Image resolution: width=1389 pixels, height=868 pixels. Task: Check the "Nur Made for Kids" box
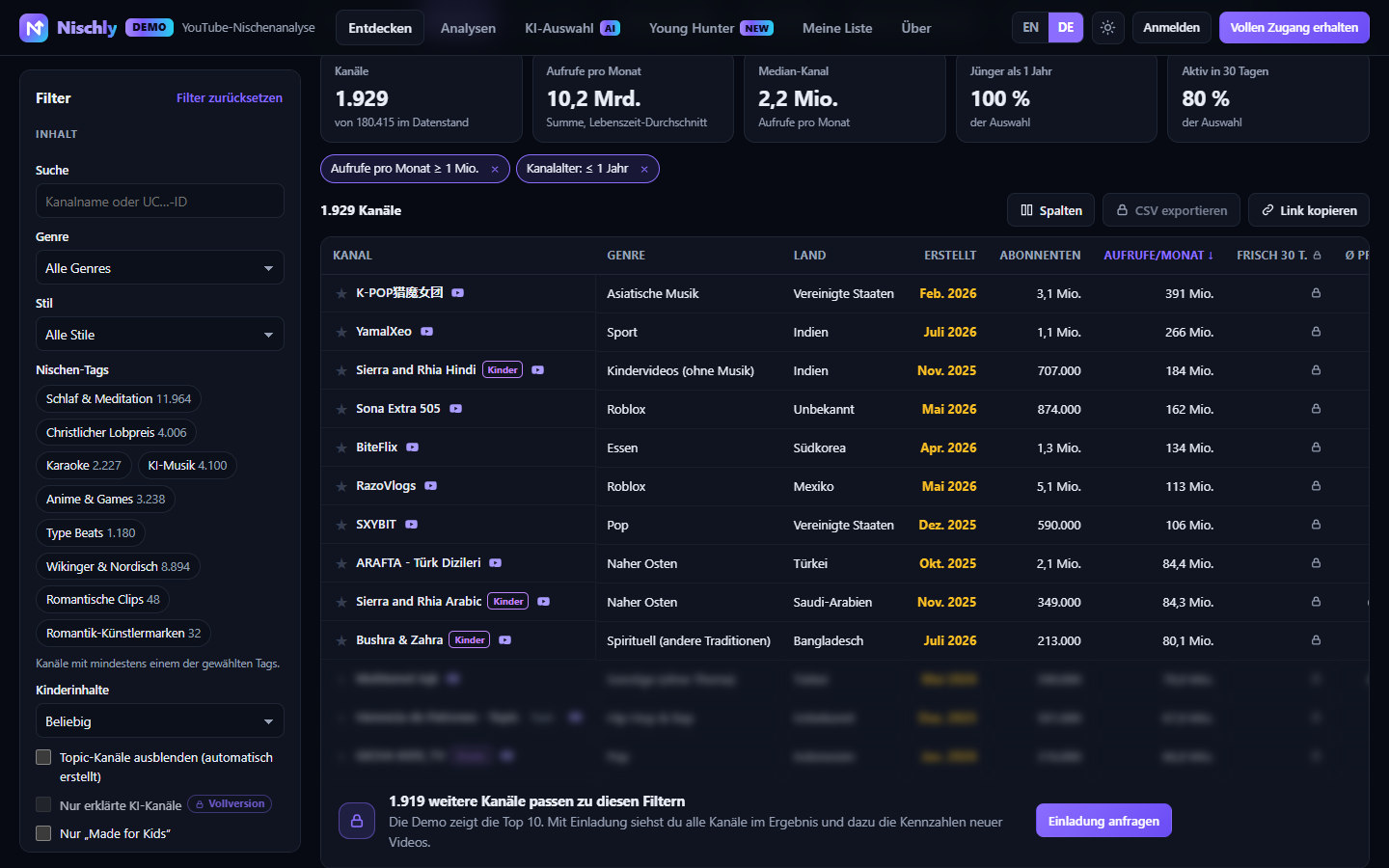(43, 833)
